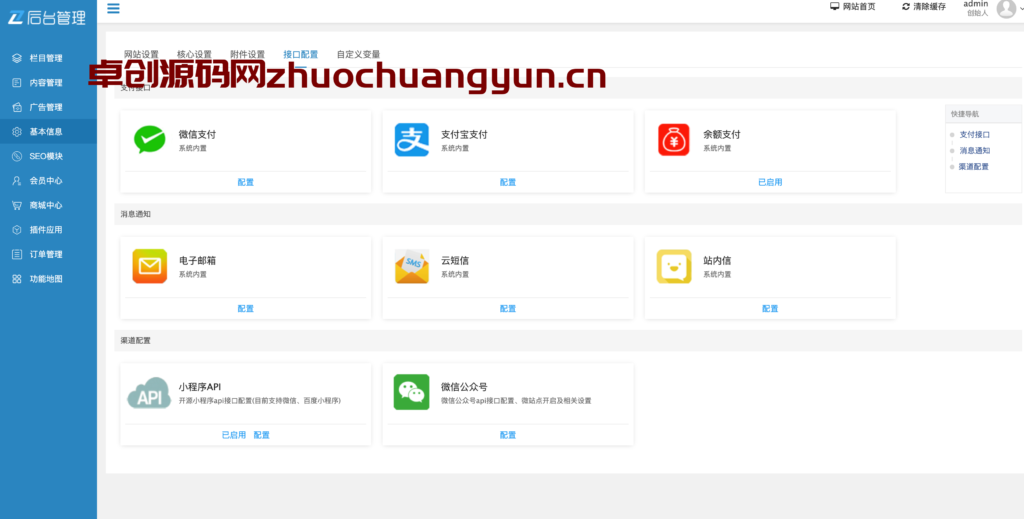This screenshot has width=1024, height=519.
Task: Click the 支付宝支付 blue icon
Action: pos(411,140)
